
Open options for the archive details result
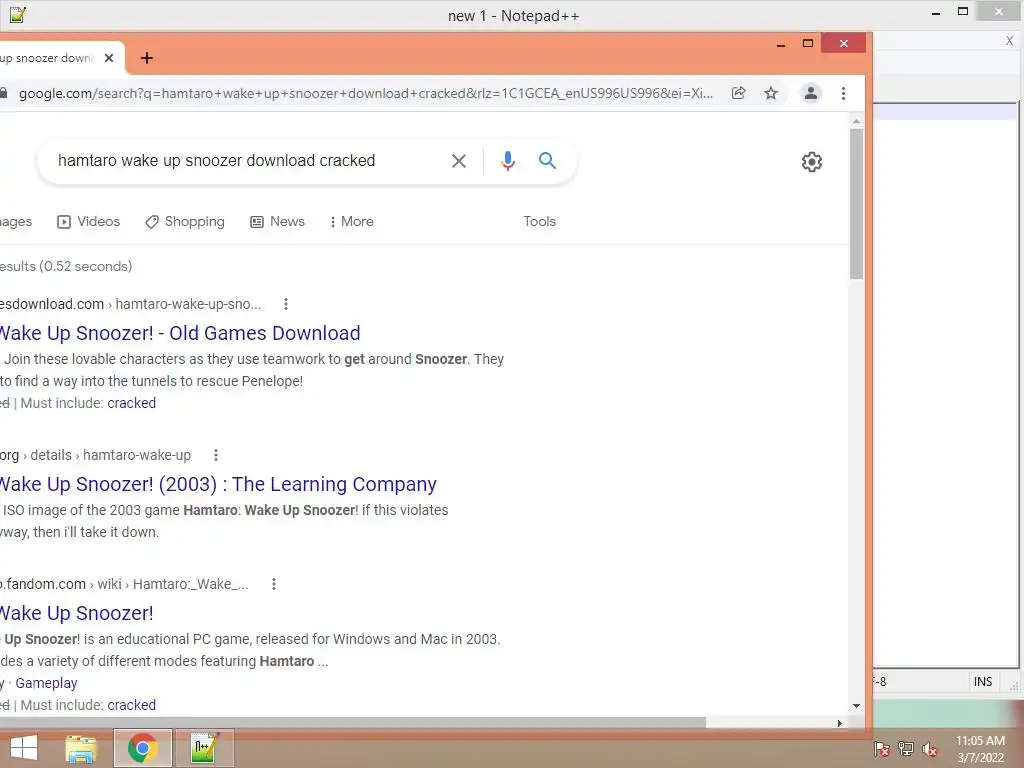pos(216,455)
